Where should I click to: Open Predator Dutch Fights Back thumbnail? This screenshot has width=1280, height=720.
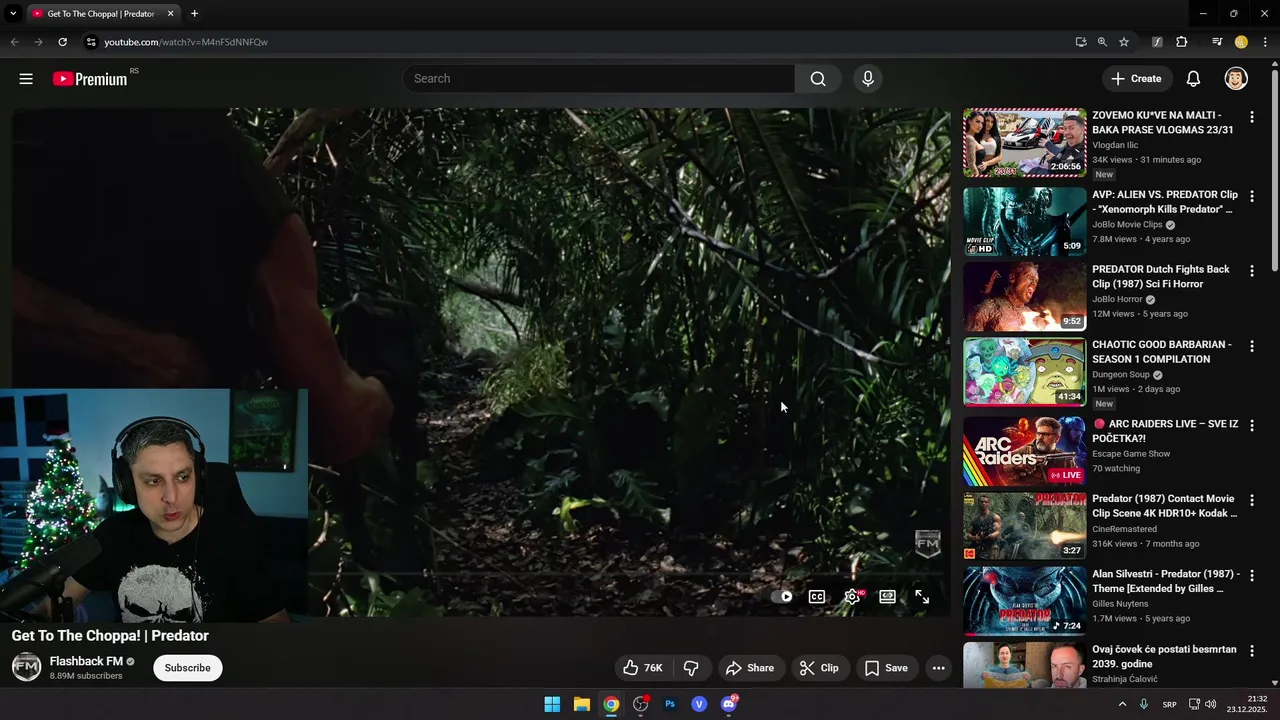pyautogui.click(x=1024, y=297)
